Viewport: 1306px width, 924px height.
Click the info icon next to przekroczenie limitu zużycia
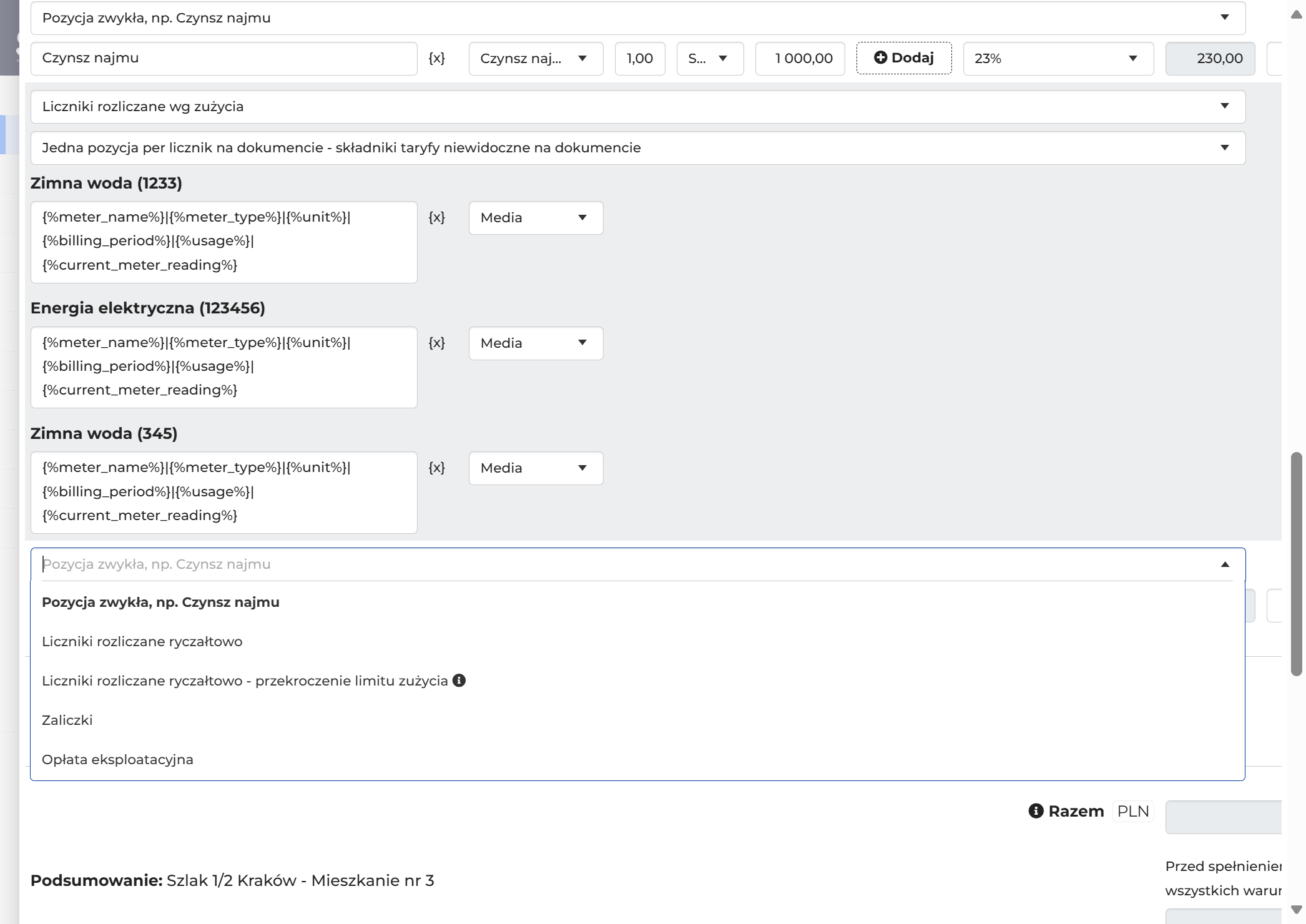tap(459, 681)
